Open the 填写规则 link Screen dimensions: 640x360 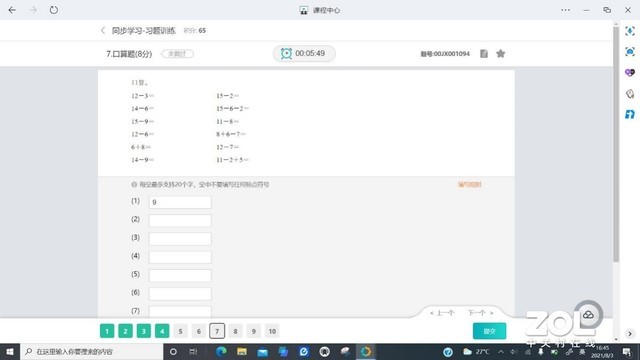coord(469,184)
